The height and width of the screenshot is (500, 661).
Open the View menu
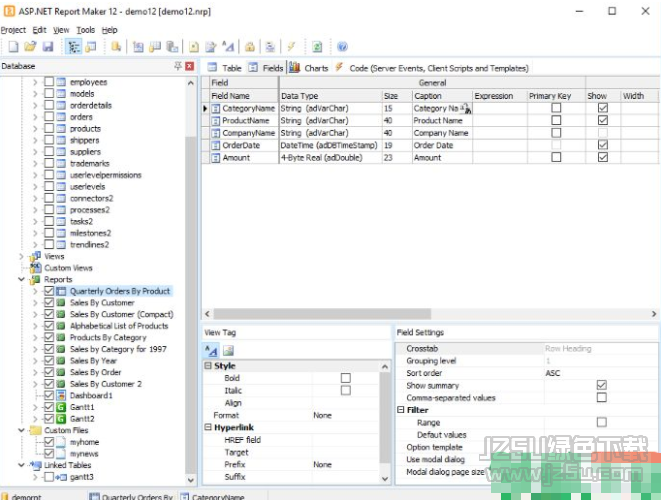[61, 30]
